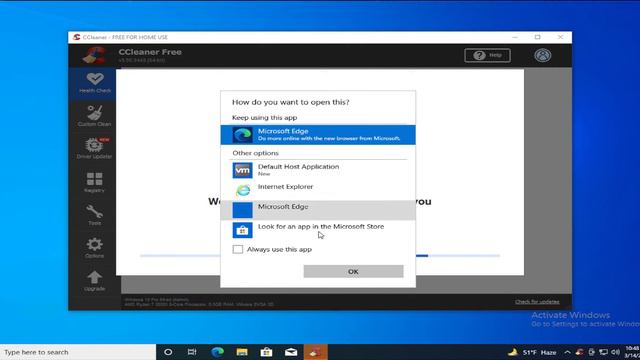Viewport: 640px width, 360px height.
Task: Click the VMware Default Host Application icon
Action: click(242, 170)
